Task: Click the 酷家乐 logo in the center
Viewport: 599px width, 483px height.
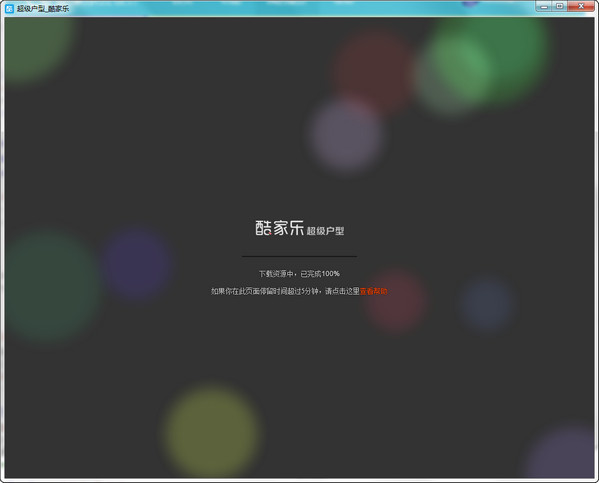Action: (279, 228)
